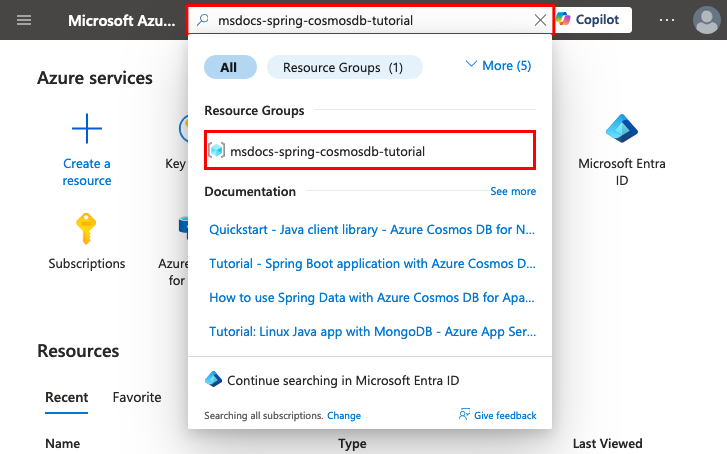The image size is (727, 454).
Task: Open Quickstart Java client library doc link
Action: pos(373,229)
